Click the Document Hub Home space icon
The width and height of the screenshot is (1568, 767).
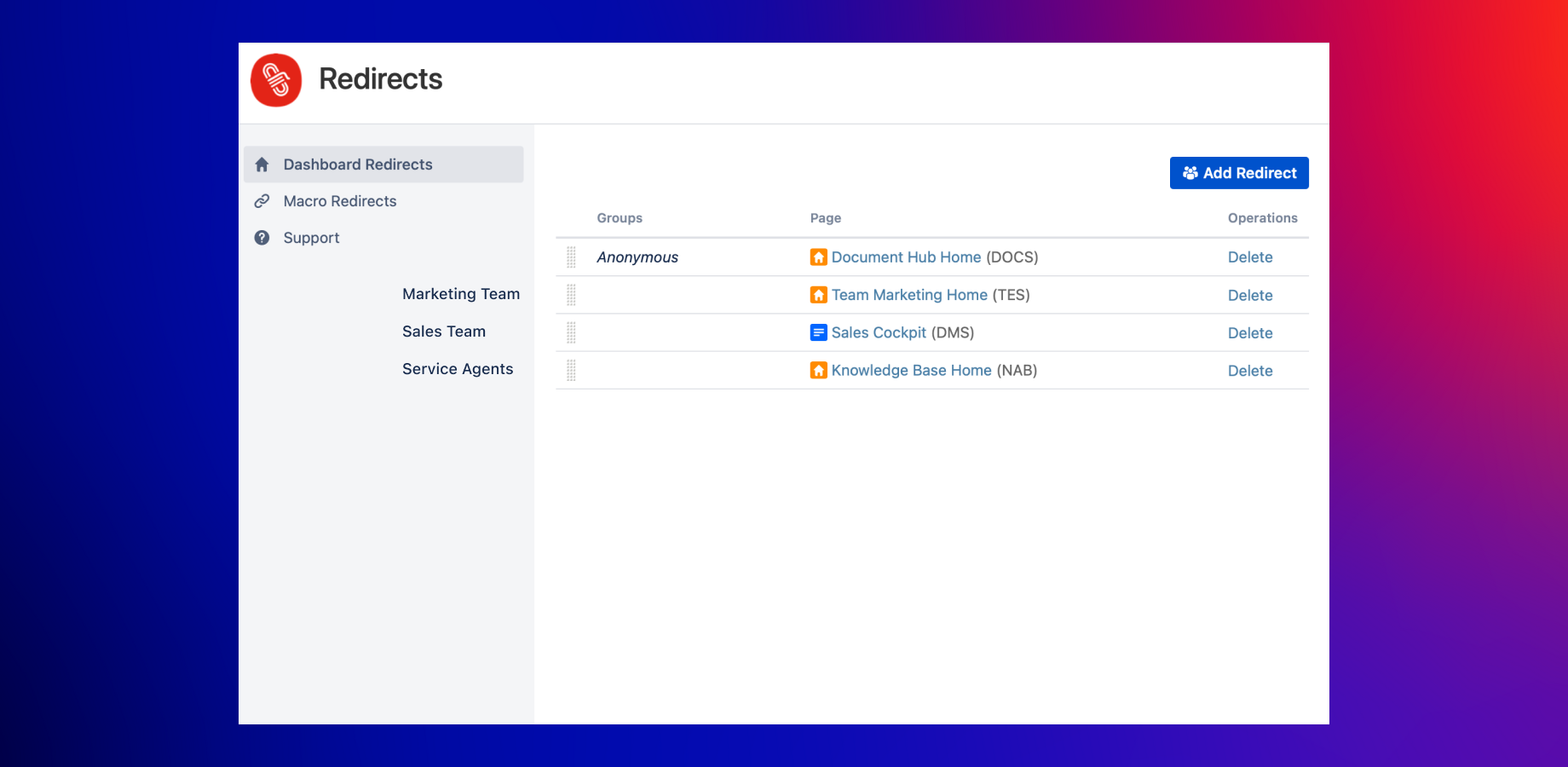[x=818, y=257]
